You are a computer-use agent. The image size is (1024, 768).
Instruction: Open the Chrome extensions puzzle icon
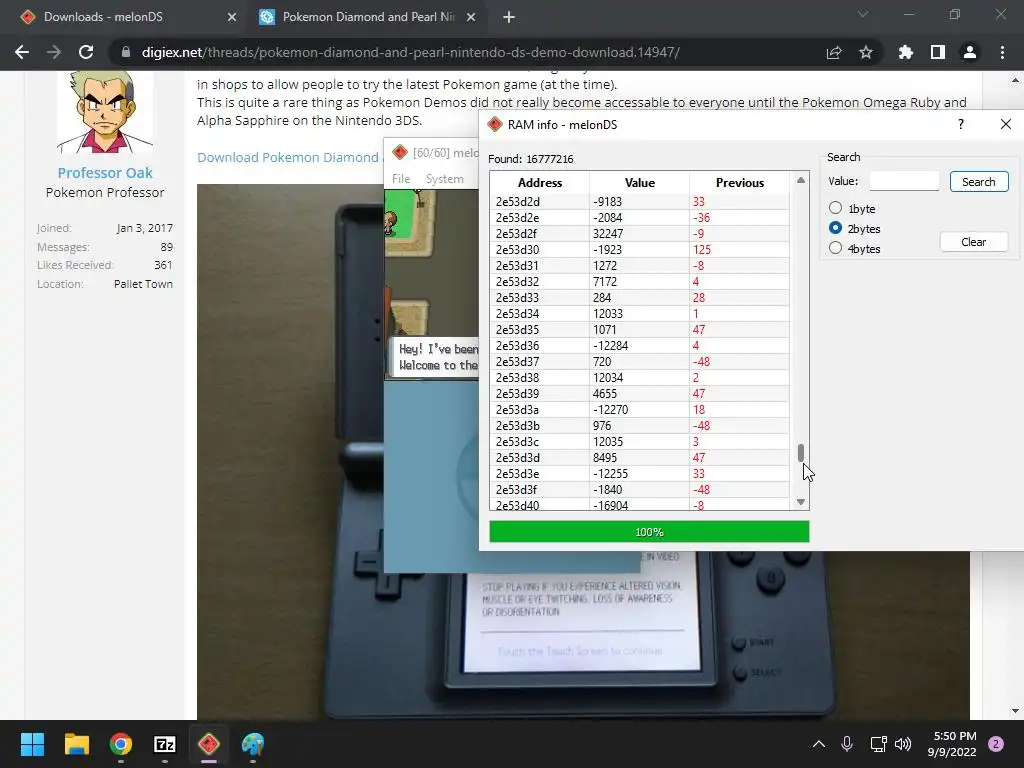pyautogui.click(x=906, y=52)
